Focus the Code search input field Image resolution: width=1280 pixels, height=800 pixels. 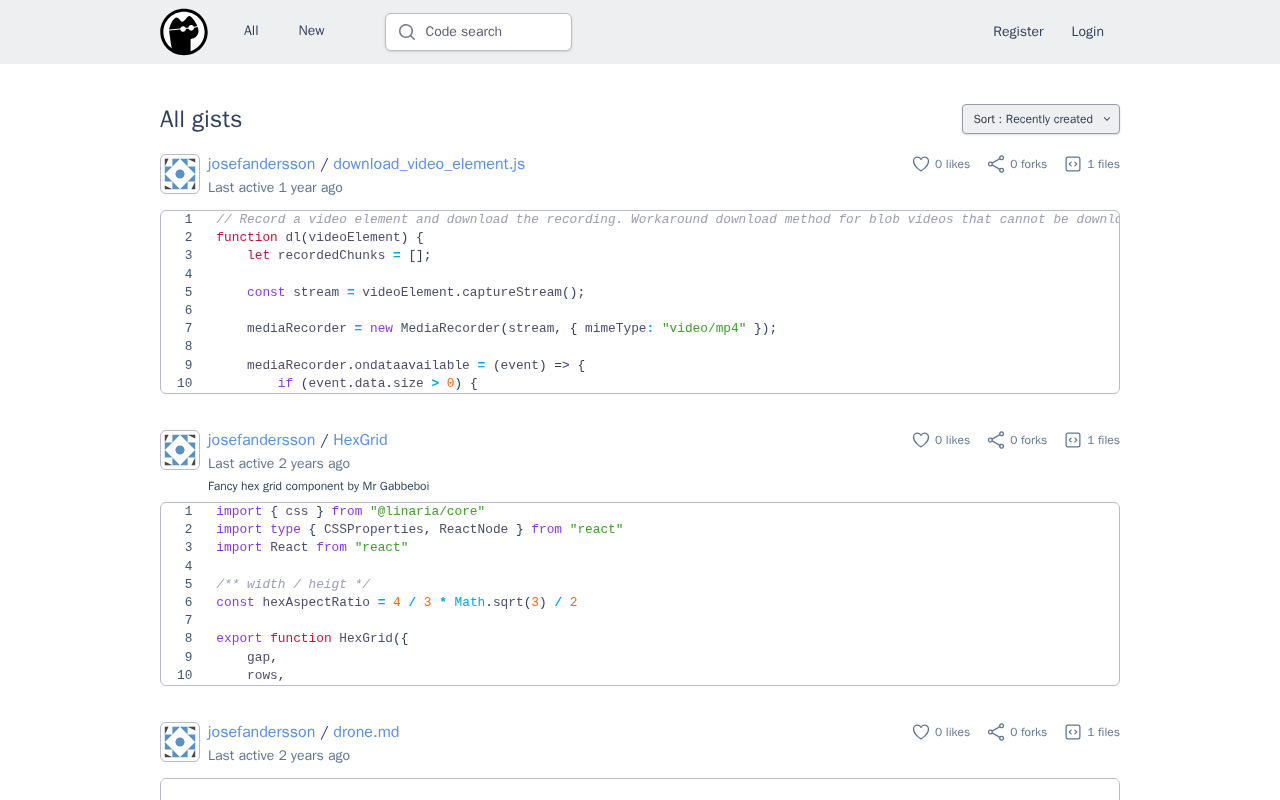click(x=490, y=32)
